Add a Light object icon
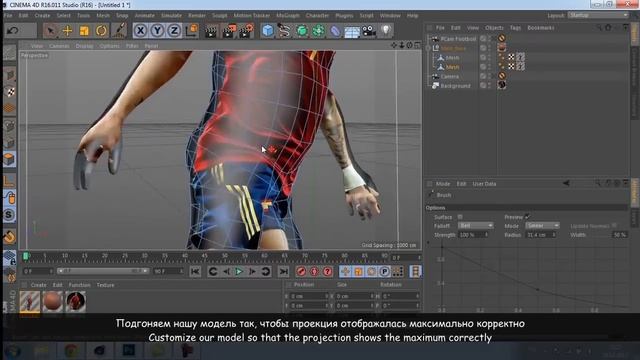 [x=386, y=30]
